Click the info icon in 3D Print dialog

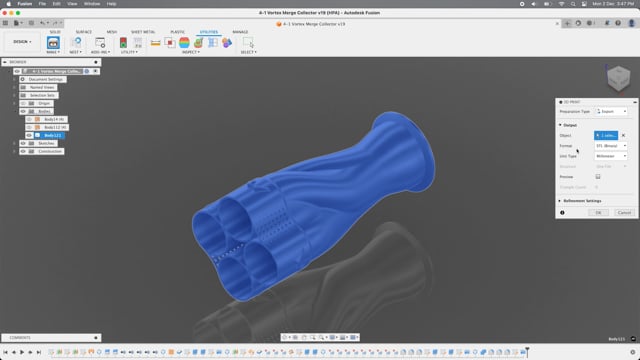point(562,213)
